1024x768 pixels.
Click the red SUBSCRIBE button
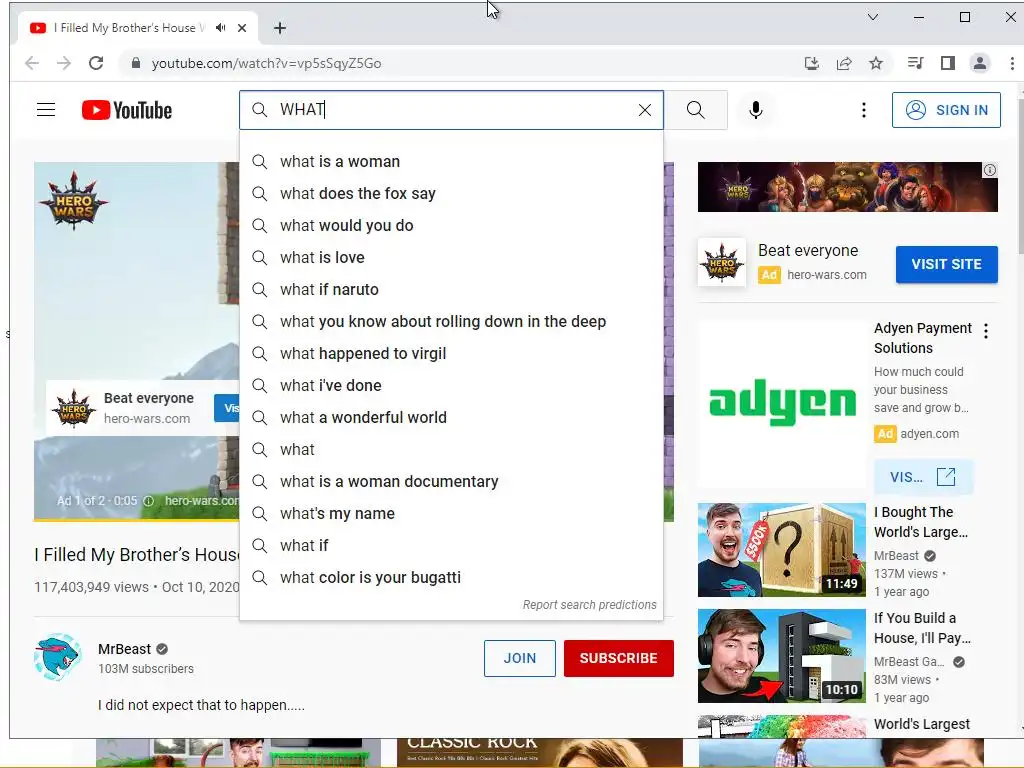618,658
